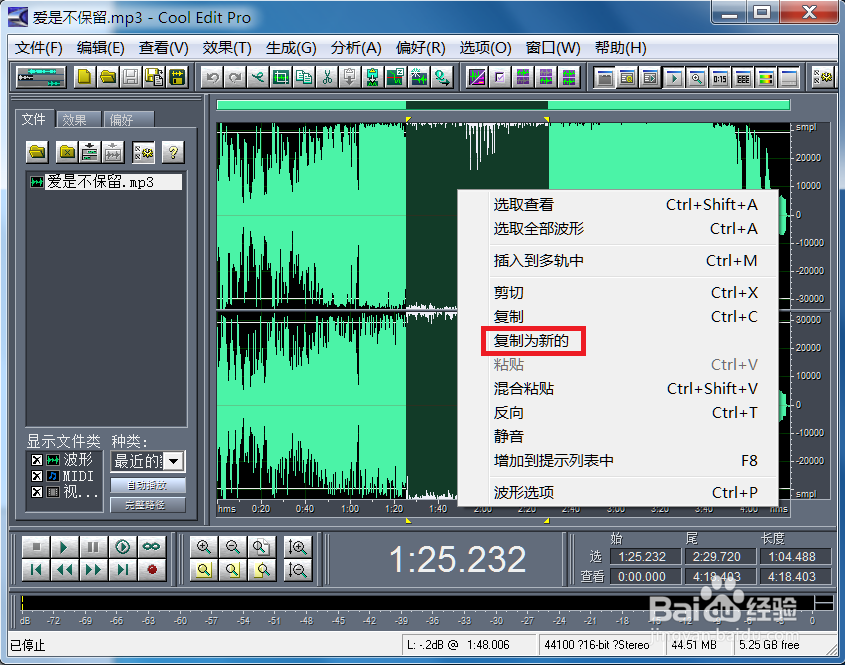Open the 种类 sort dropdown 最近的
The height and width of the screenshot is (665, 845).
[174, 461]
